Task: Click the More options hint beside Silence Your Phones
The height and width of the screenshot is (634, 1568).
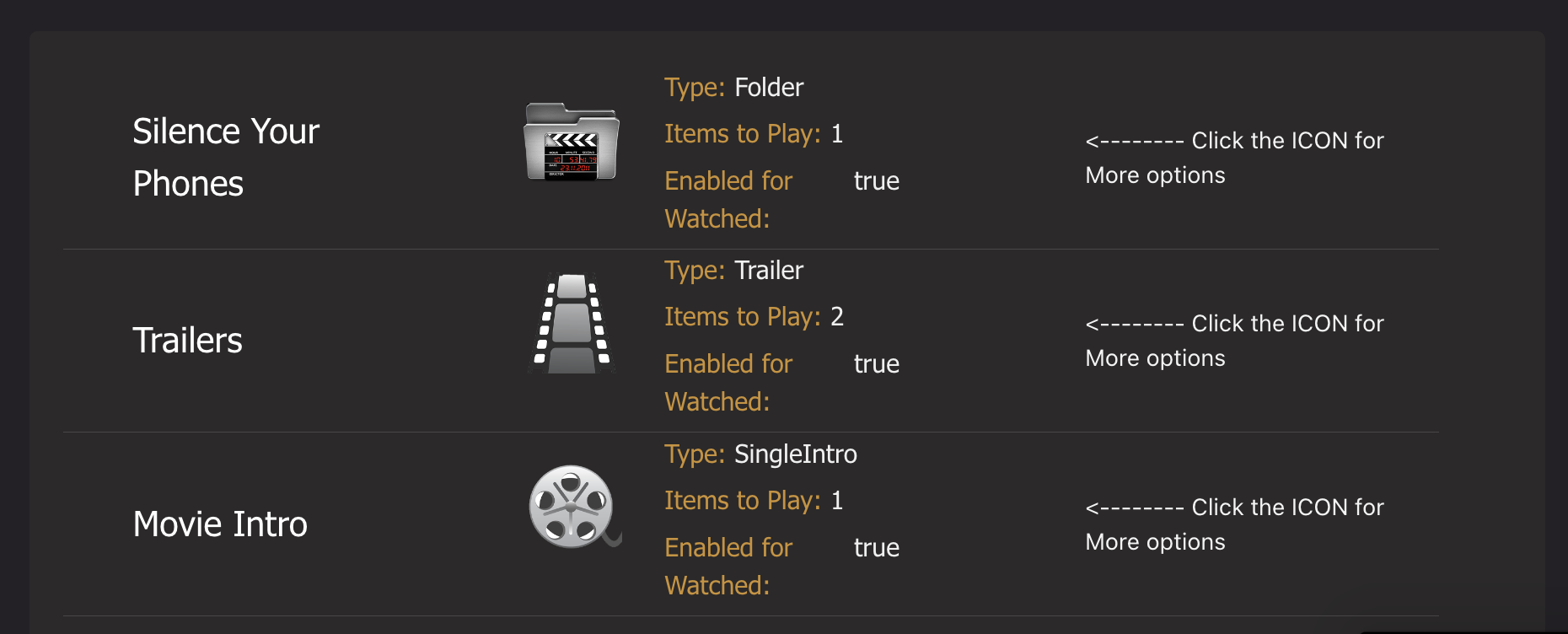Action: pos(1234,158)
